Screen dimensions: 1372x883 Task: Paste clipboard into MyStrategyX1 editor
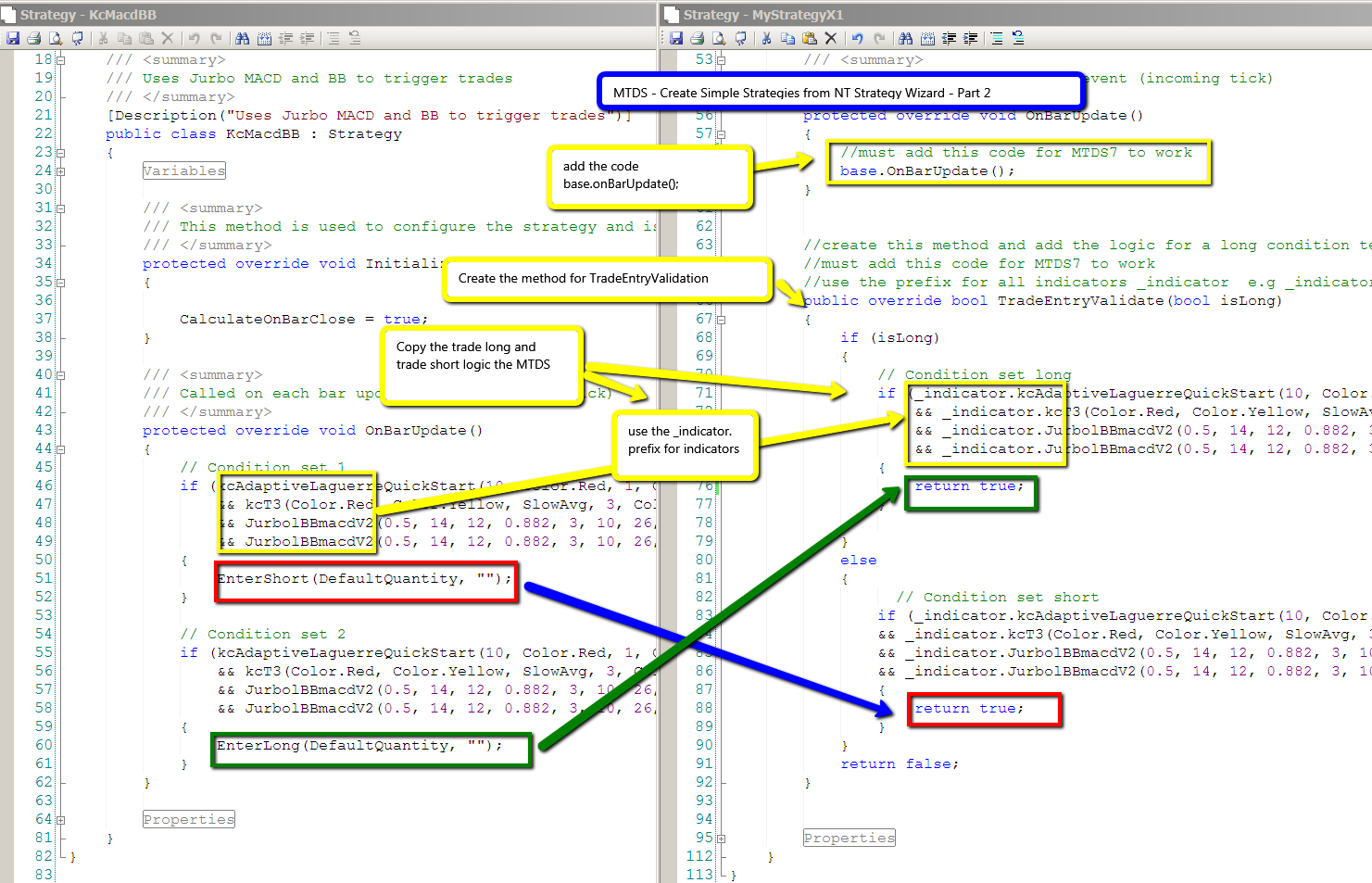(810, 38)
